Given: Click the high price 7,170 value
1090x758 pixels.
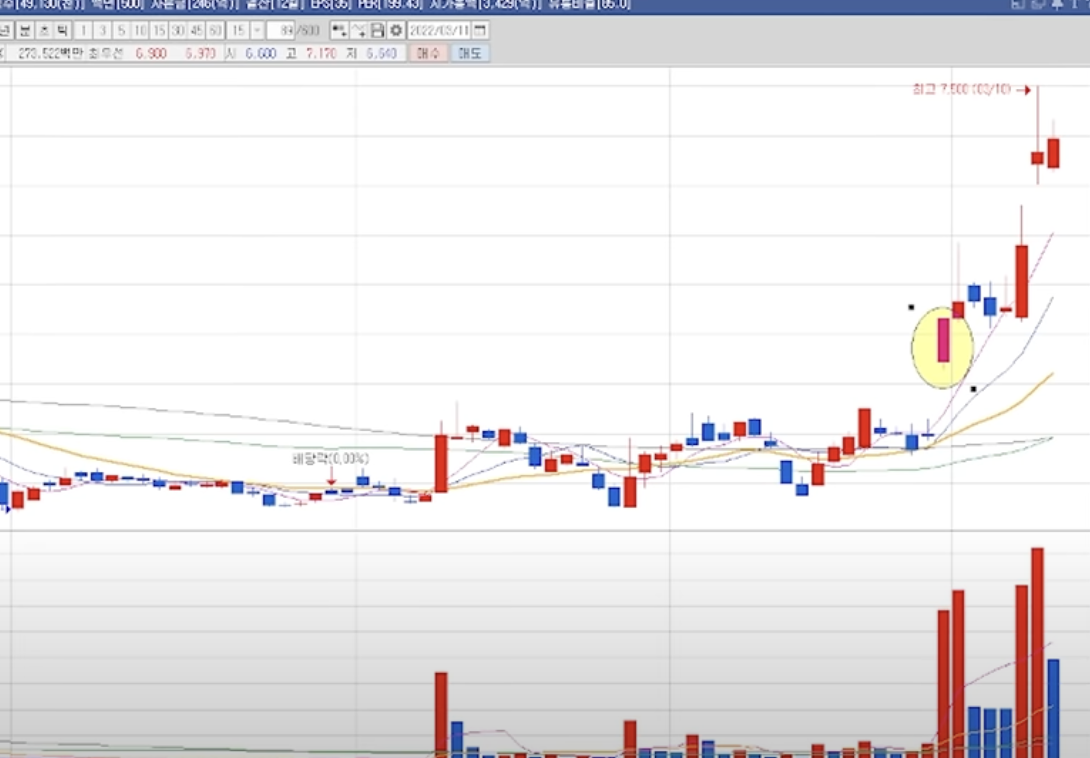Looking at the screenshot, I should 321,54.
